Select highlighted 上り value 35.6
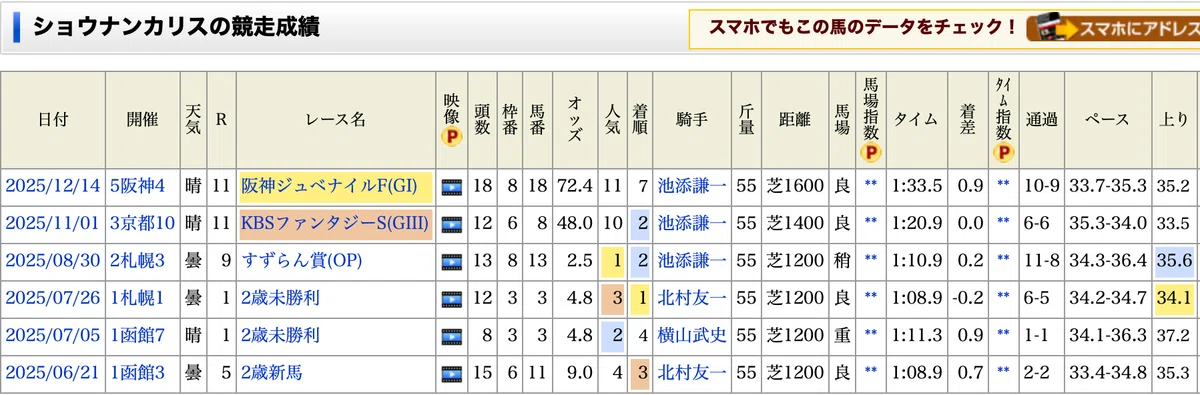The height and width of the screenshot is (395, 1200). pos(1173,260)
